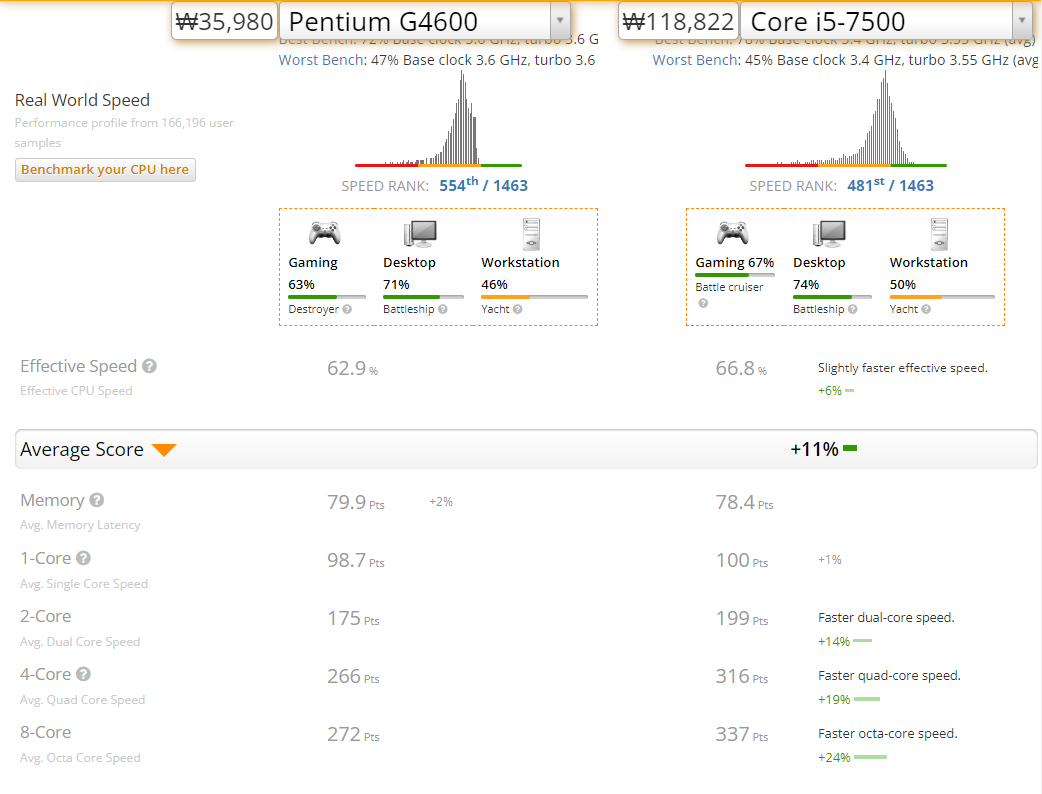Click the 66.8% effective speed value
This screenshot has width=1042, height=794.
tap(741, 368)
